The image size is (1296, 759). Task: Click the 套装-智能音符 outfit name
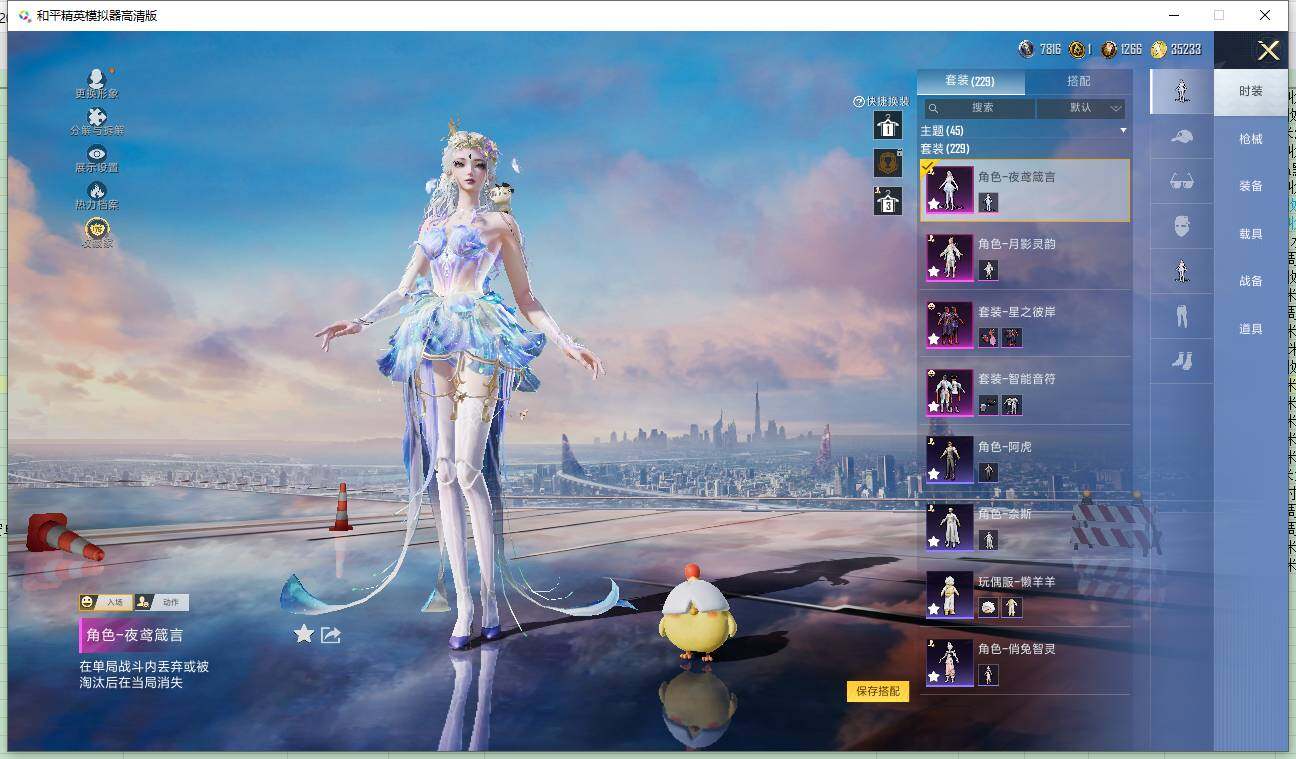pos(1016,379)
